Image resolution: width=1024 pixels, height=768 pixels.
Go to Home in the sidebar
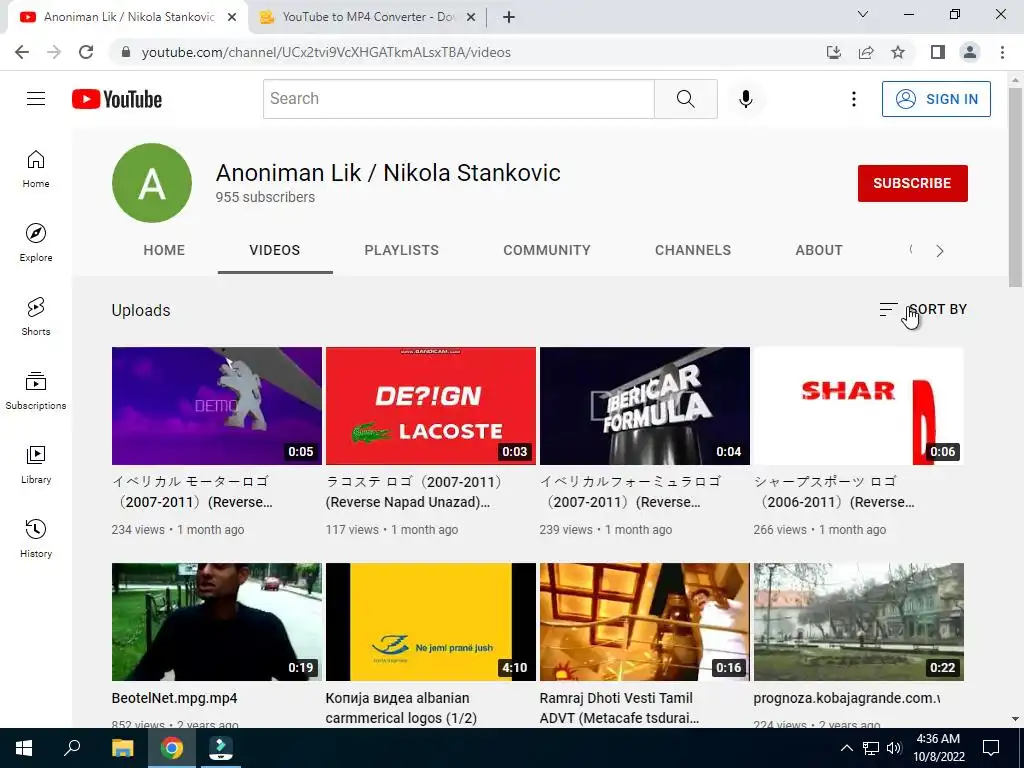pyautogui.click(x=36, y=169)
